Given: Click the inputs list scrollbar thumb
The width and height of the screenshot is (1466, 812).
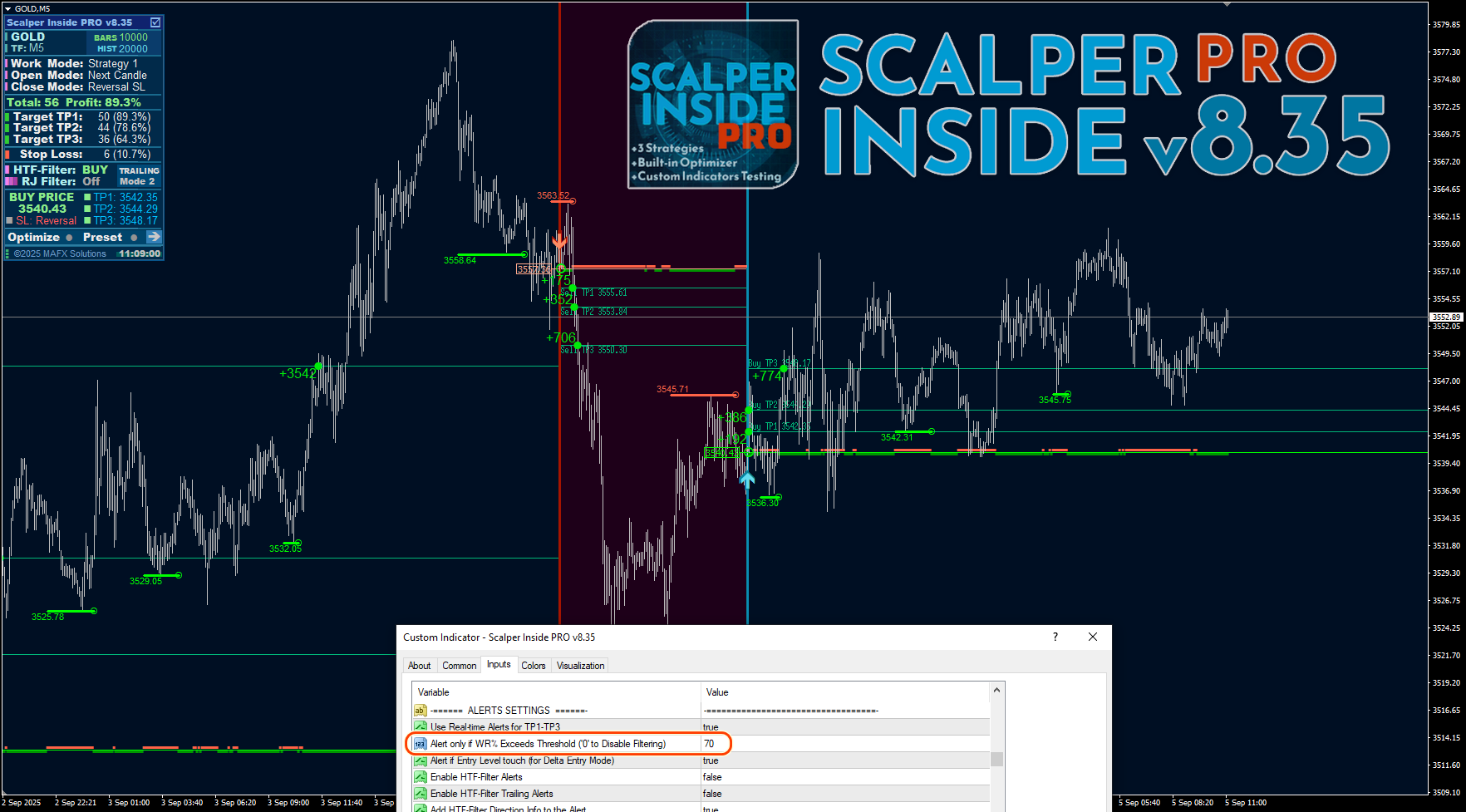Looking at the screenshot, I should pyautogui.click(x=996, y=759).
